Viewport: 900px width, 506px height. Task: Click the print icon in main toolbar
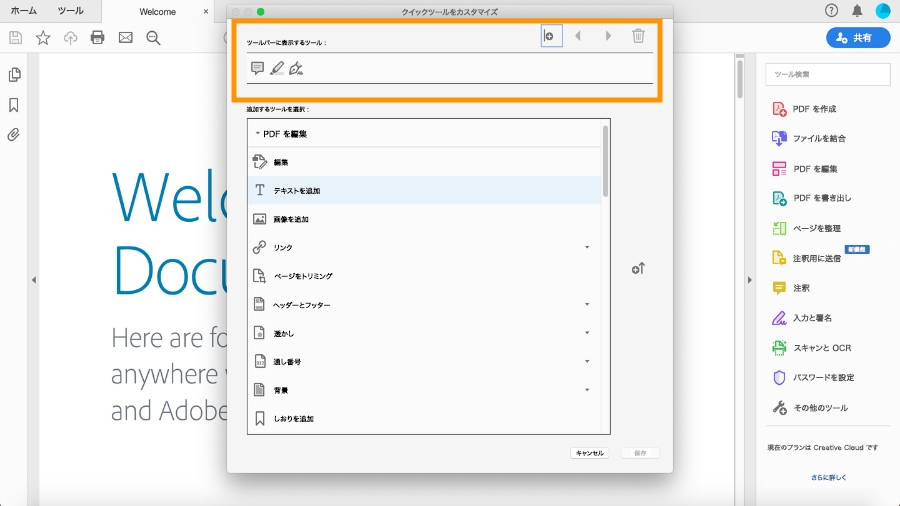click(98, 38)
